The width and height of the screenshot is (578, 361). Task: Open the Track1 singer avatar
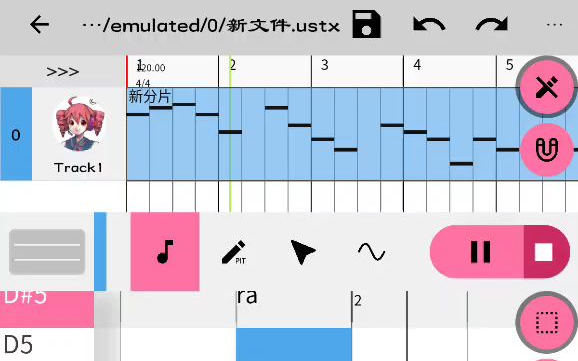[x=79, y=124]
